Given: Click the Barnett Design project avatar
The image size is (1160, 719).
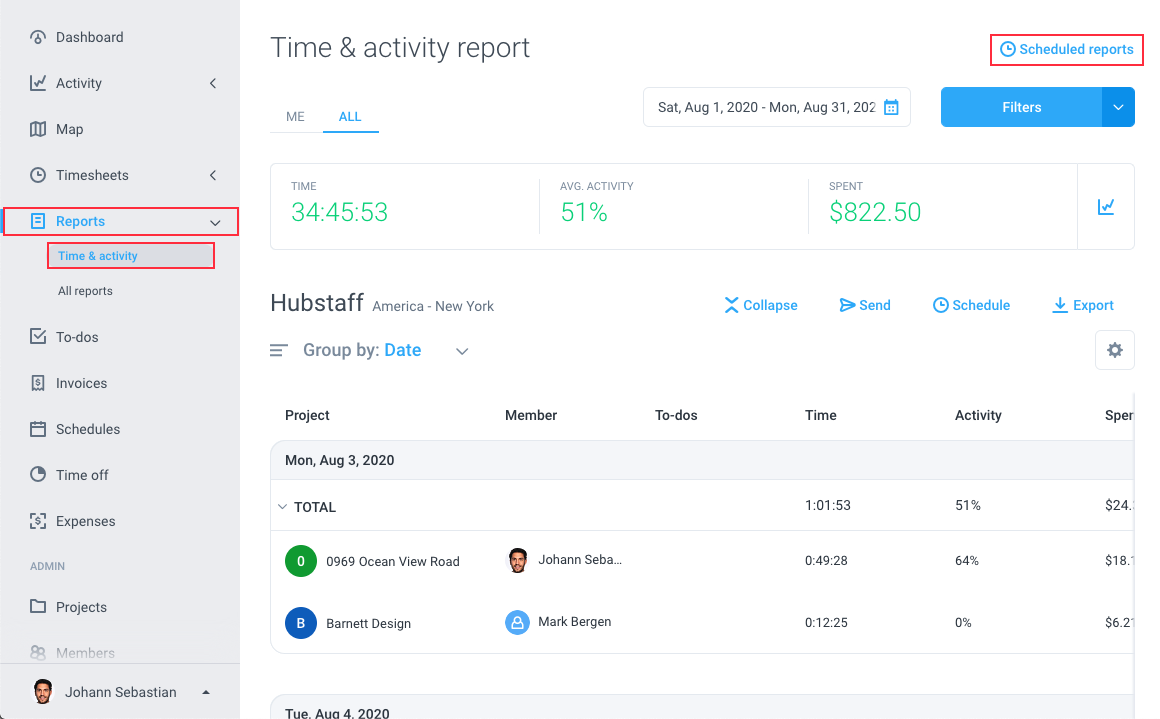Looking at the screenshot, I should (x=301, y=623).
